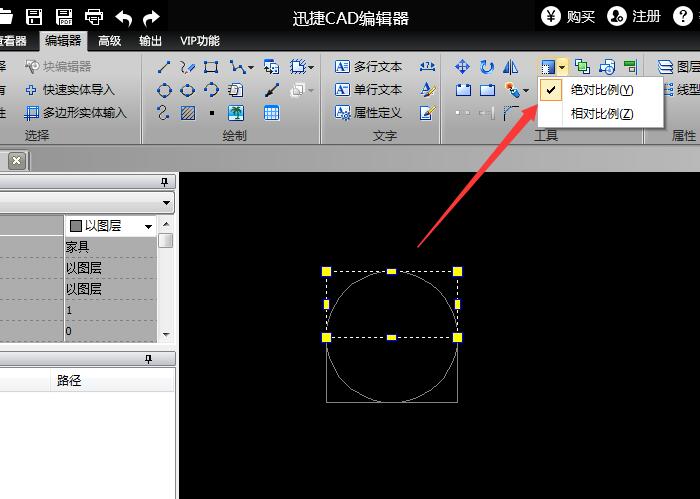700x499 pixels.
Task: Click the Mirror tool icon
Action: click(x=511, y=67)
